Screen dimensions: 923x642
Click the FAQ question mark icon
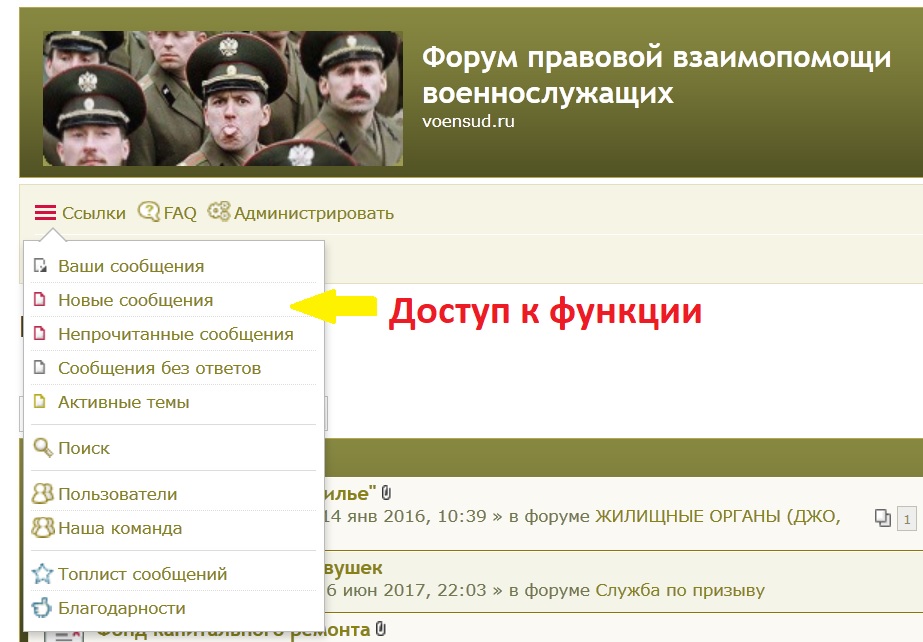pos(148,212)
